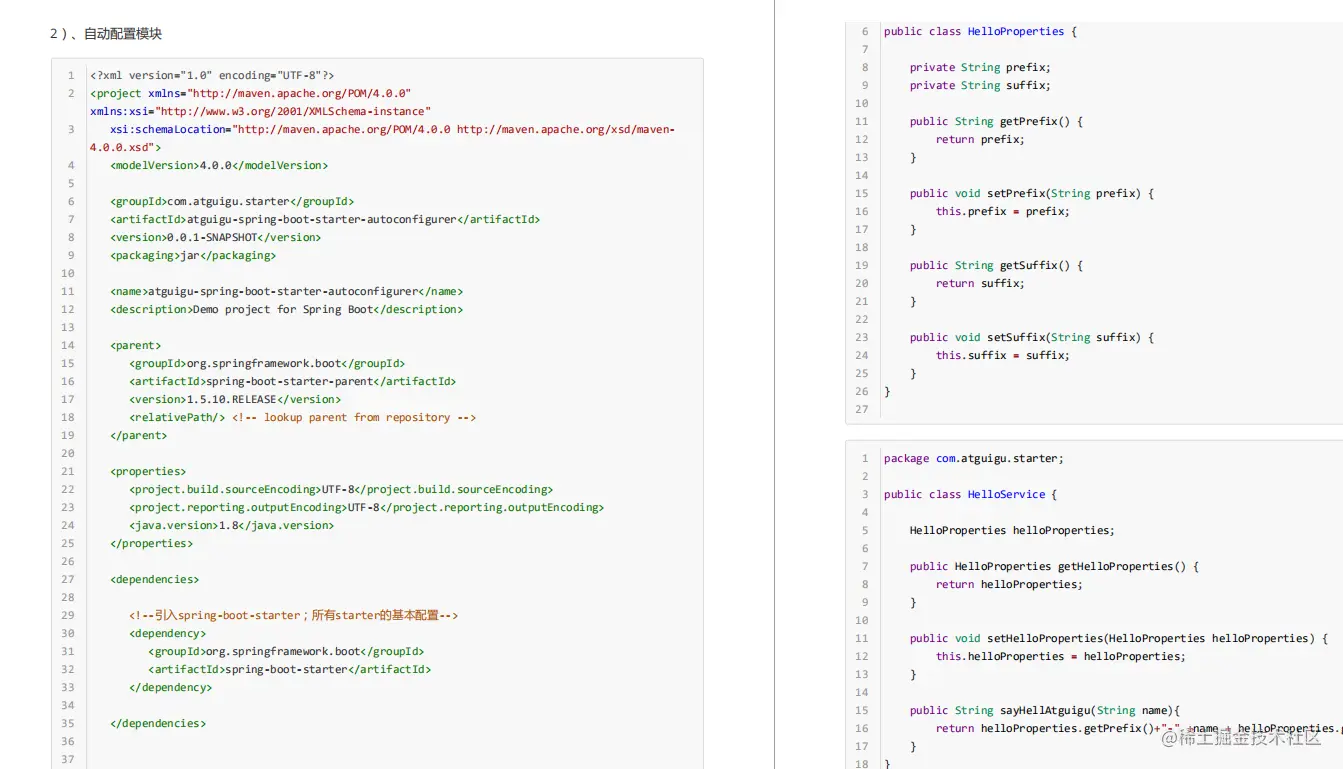The image size is (1343, 769).
Task: Select the "private String prefix;" line
Action: click(981, 67)
